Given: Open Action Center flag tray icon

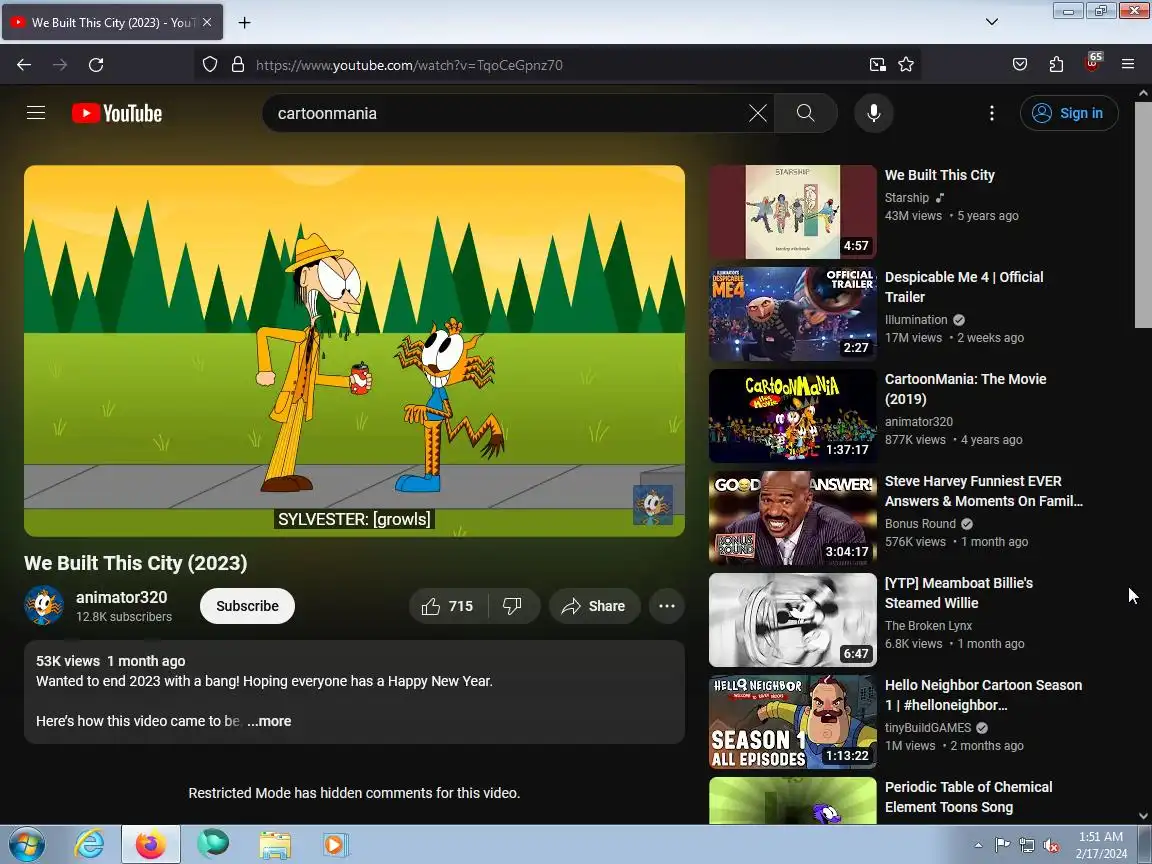Looking at the screenshot, I should (x=1002, y=846).
